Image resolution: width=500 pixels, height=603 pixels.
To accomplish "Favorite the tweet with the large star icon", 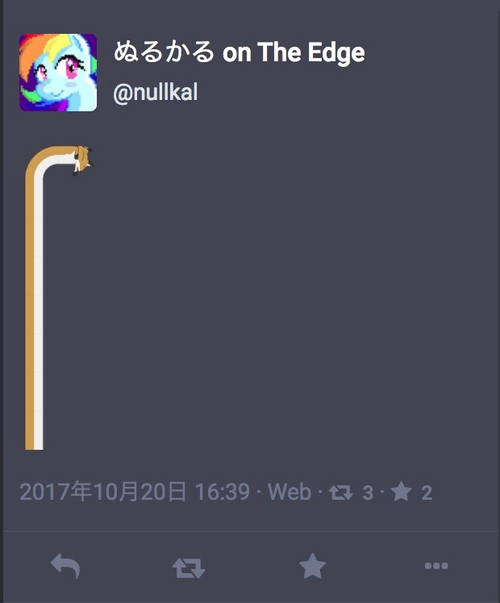I will 312,566.
